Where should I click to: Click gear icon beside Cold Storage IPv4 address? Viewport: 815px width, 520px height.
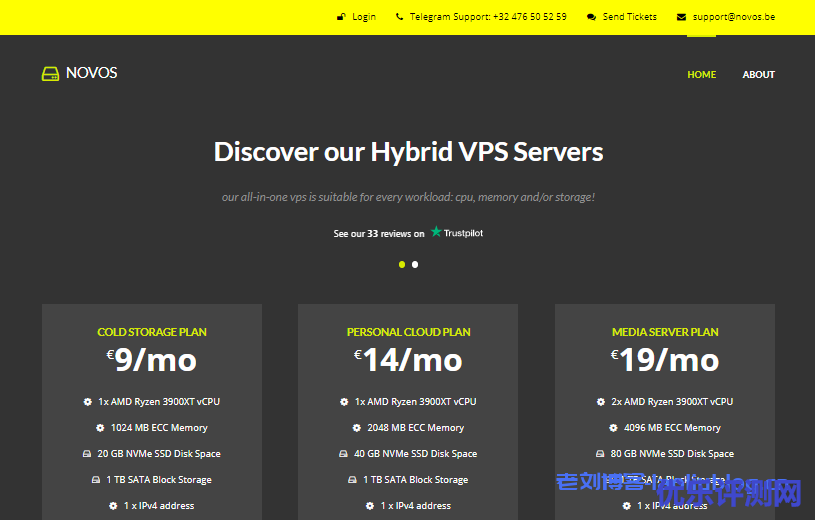[113, 505]
